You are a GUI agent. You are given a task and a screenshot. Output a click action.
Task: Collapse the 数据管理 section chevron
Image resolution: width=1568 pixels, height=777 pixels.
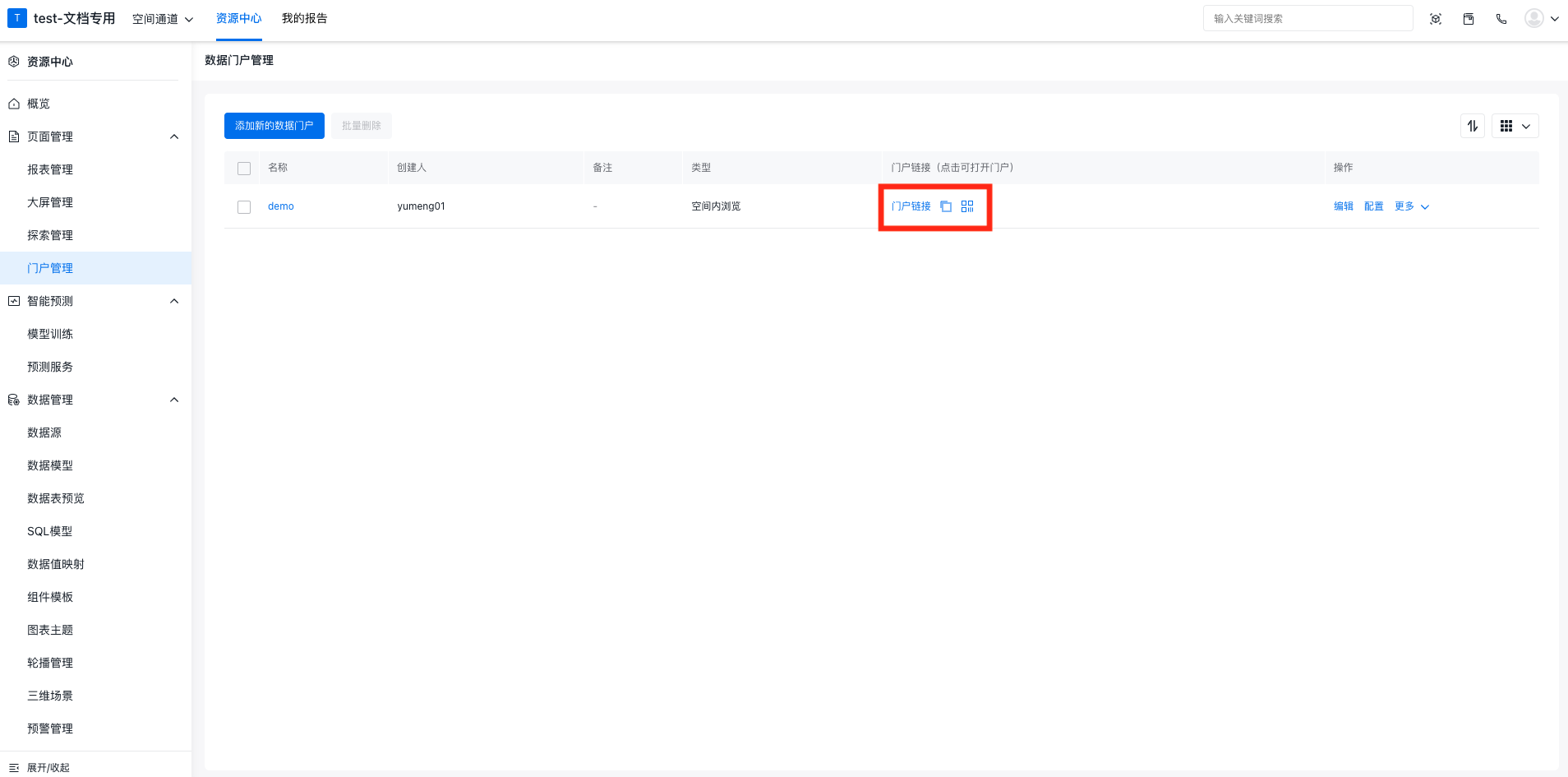[x=174, y=400]
